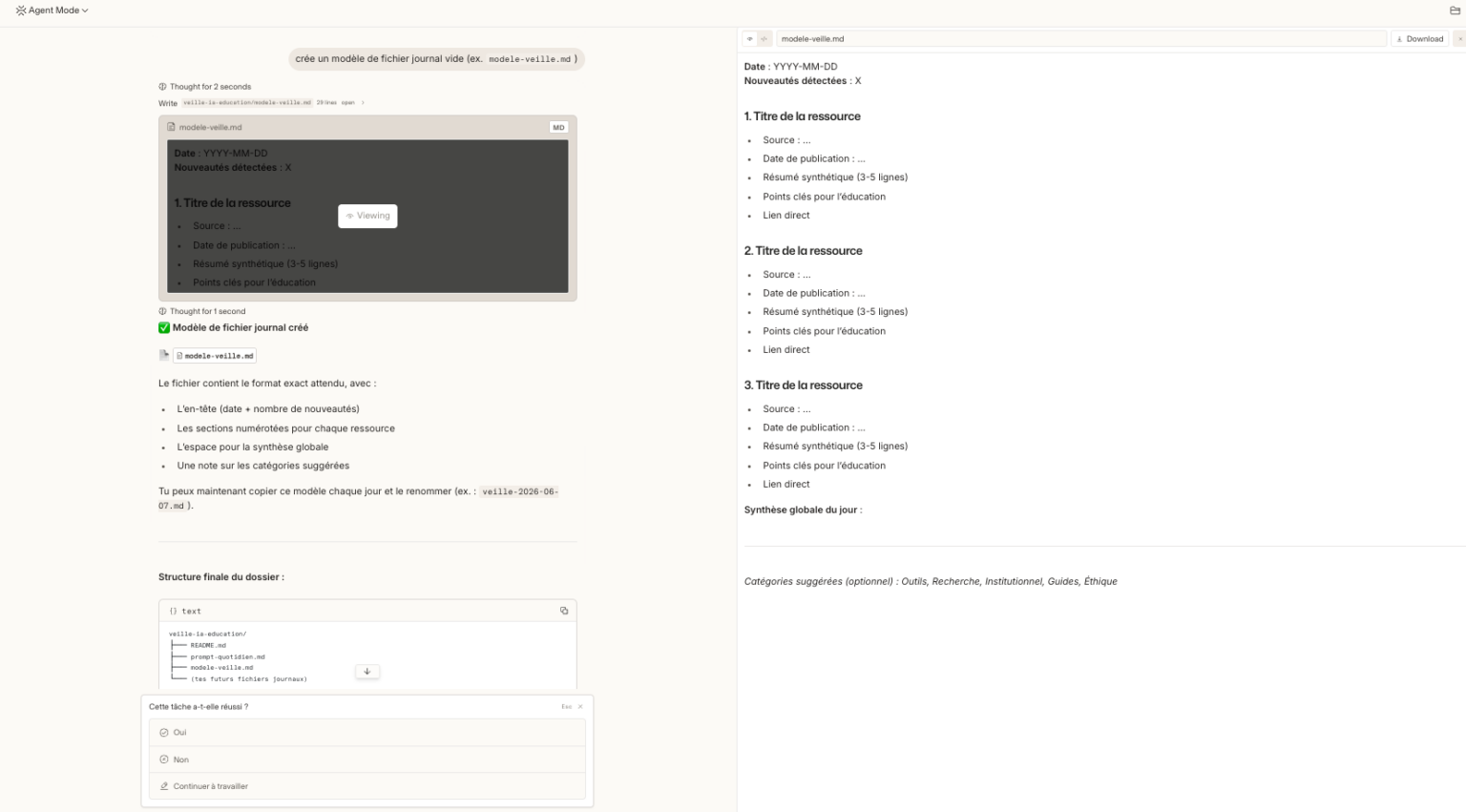Click 'Synthèse globale du jour' text

pos(803,510)
